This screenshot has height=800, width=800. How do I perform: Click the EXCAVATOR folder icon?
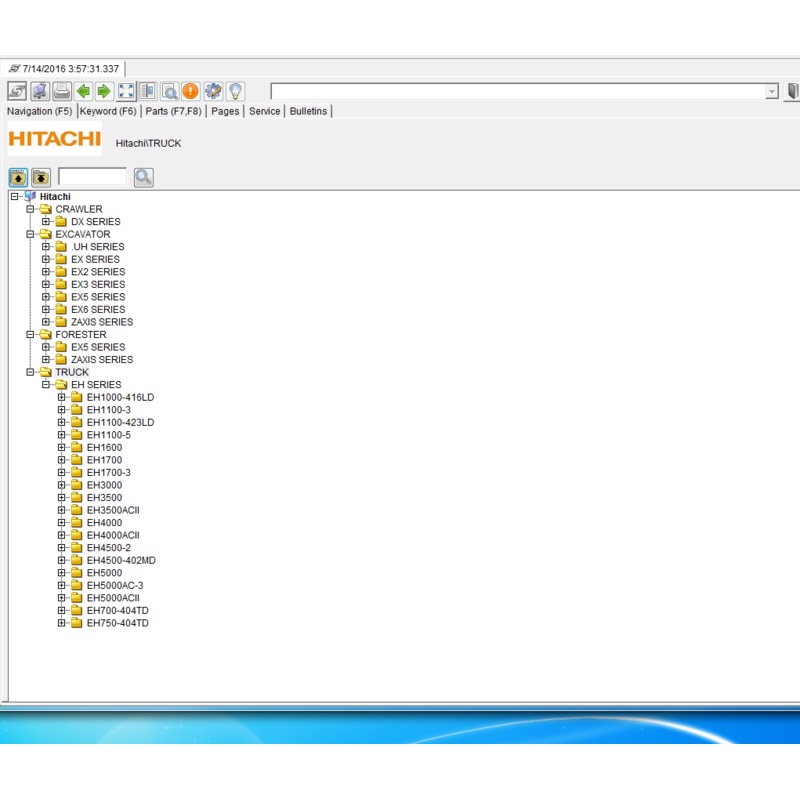46,234
